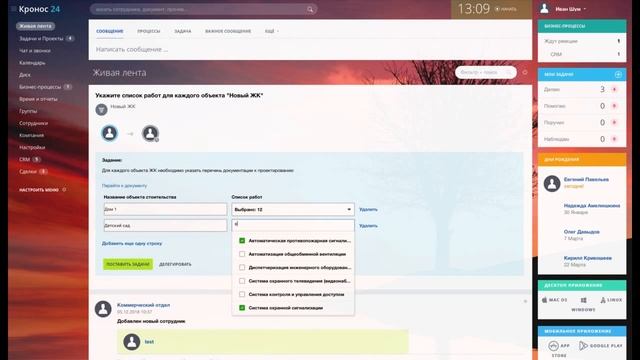This screenshot has width=640, height=360.
Task: Open the Иван profile avatar icon
Action: pos(544,9)
